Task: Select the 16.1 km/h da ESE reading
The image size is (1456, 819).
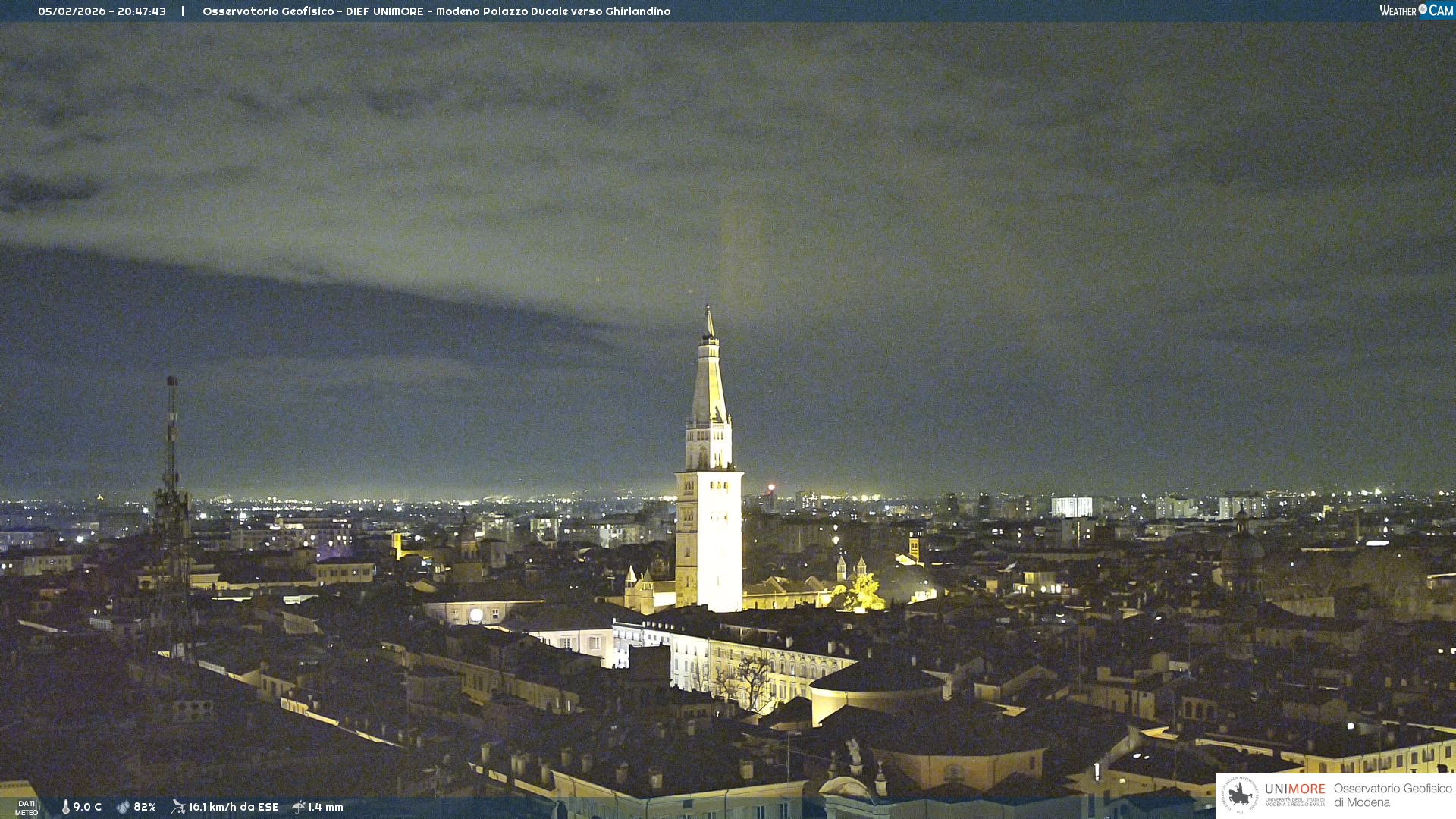Action: coord(234,807)
